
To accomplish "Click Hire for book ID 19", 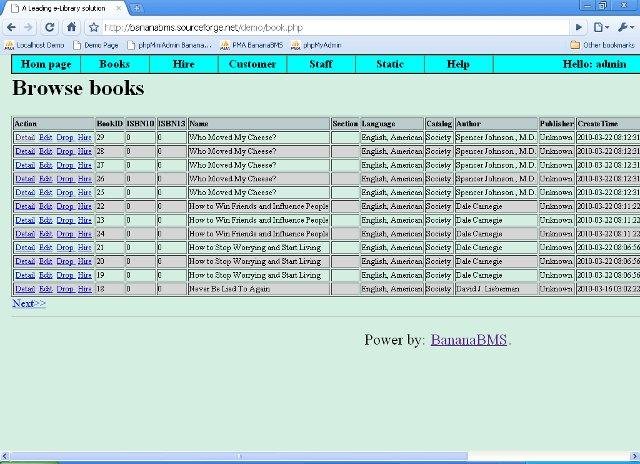I will (84, 275).
